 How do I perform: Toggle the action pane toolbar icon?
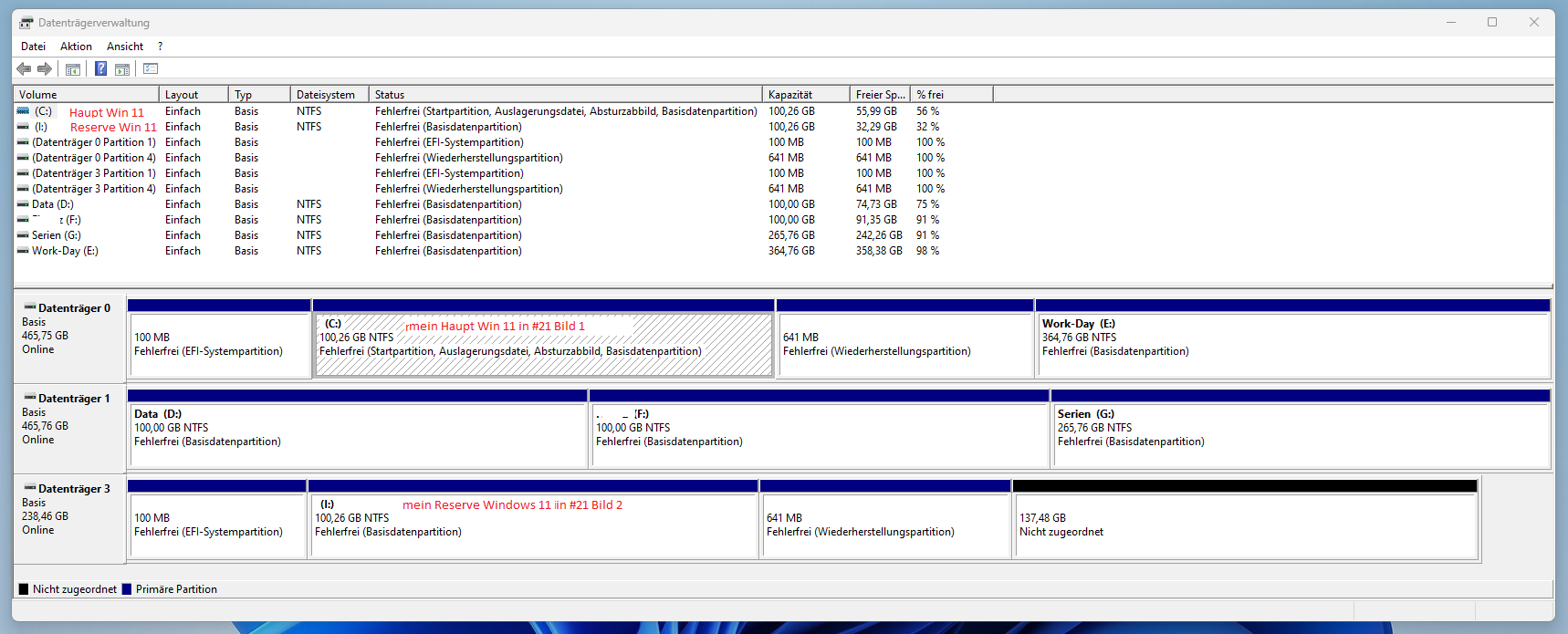(122, 68)
